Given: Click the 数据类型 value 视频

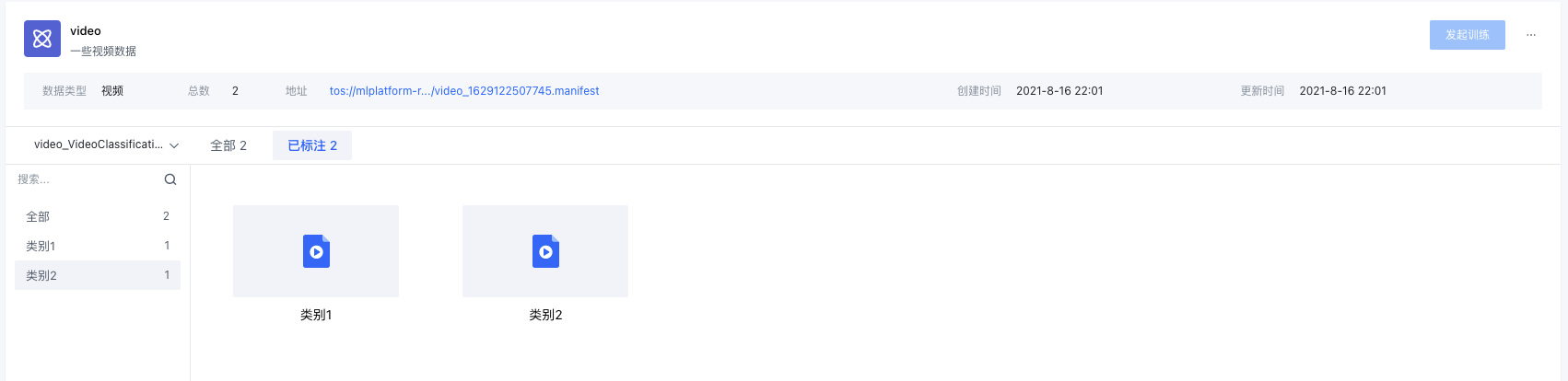Looking at the screenshot, I should point(112,91).
